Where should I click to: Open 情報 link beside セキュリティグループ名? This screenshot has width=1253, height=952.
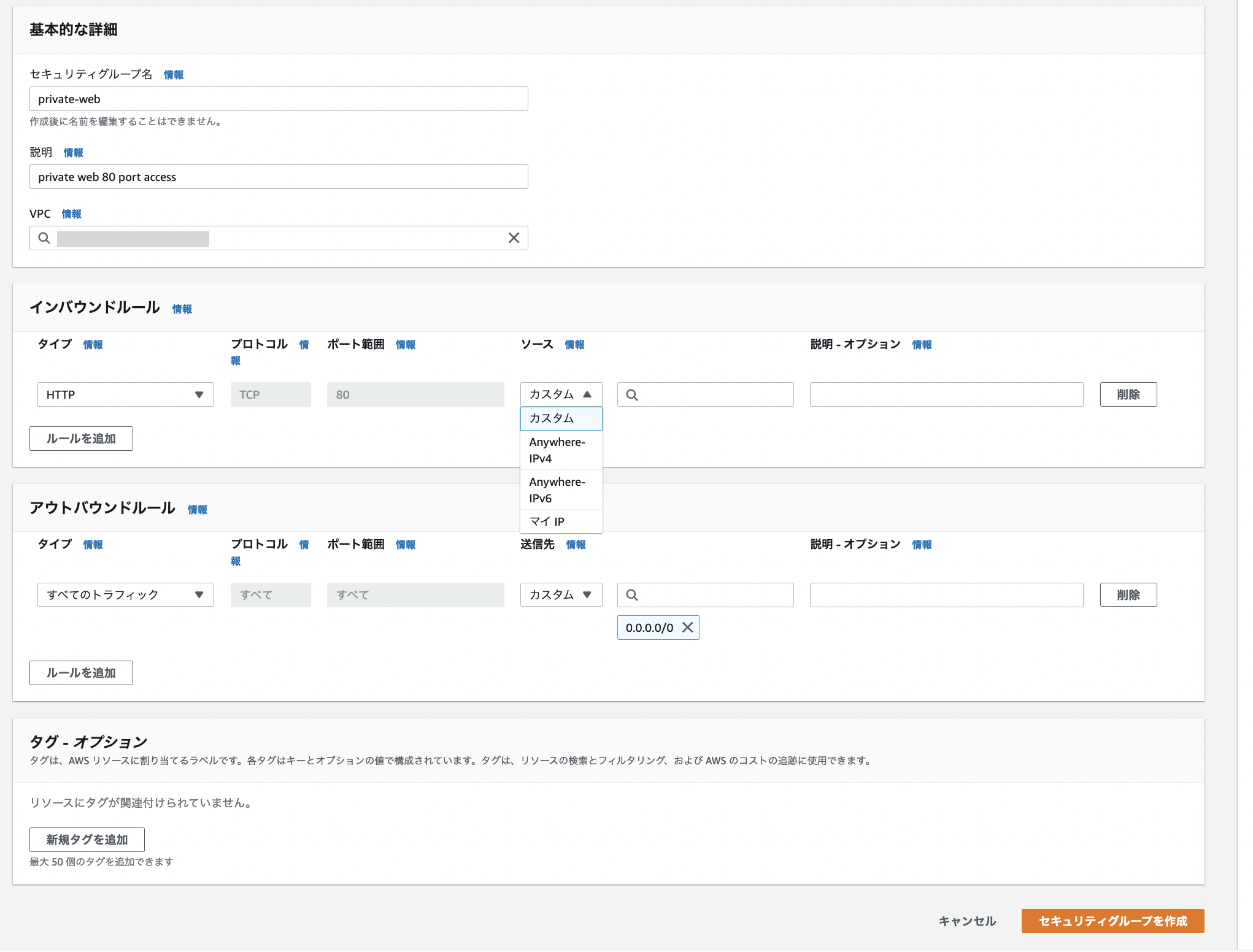click(x=174, y=75)
